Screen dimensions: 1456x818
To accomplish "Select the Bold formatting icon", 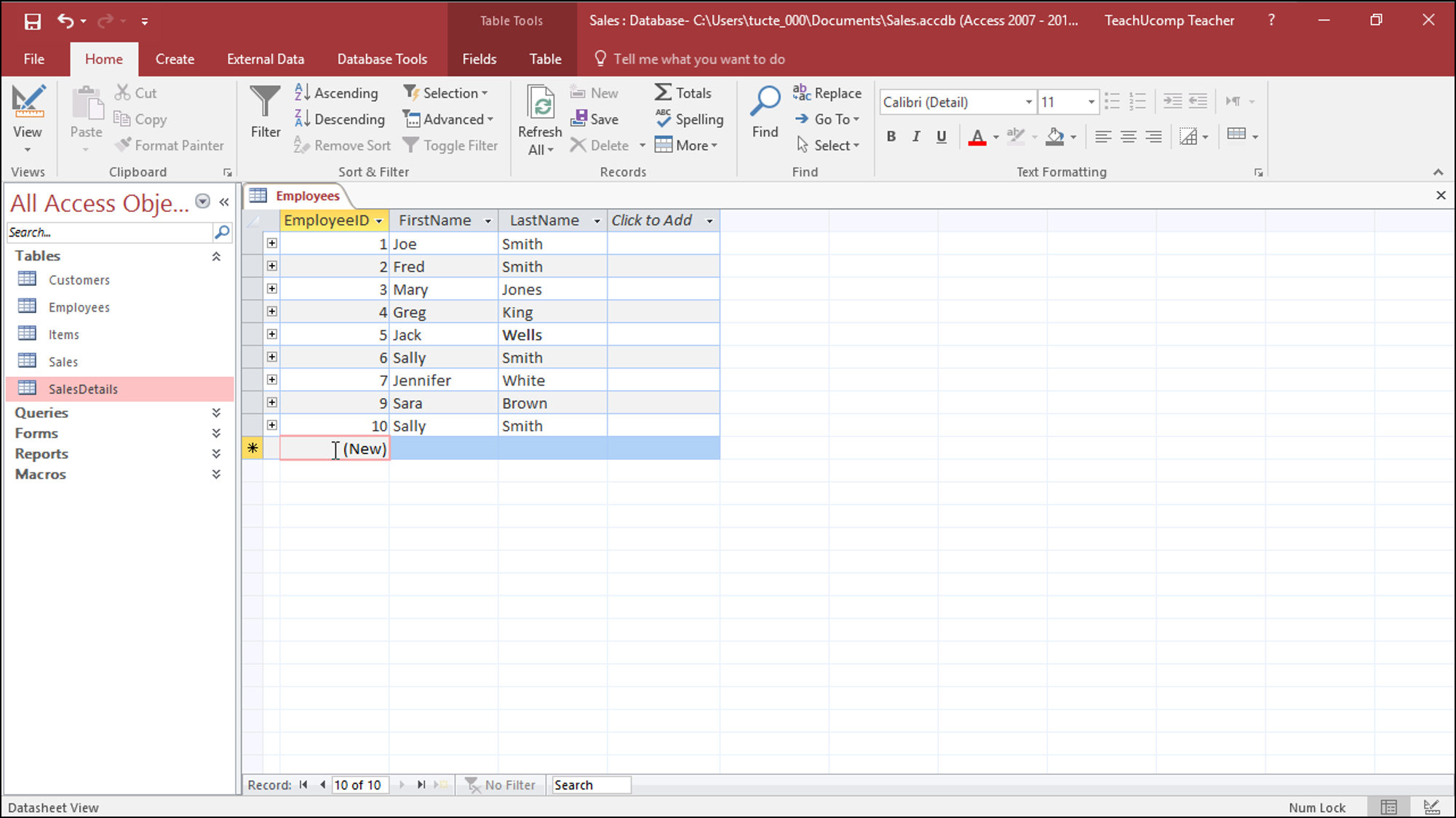I will coord(891,135).
